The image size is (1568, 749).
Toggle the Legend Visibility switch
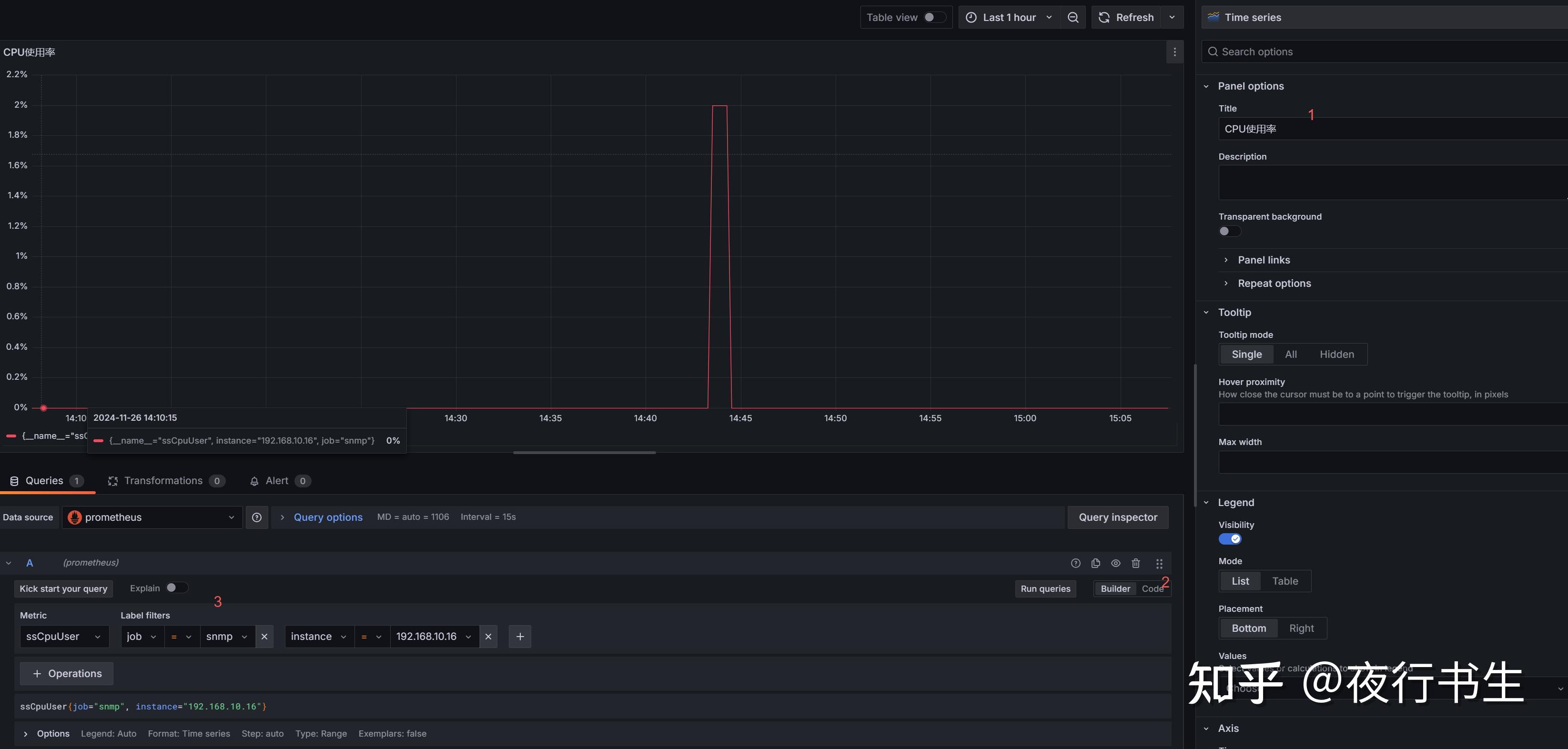click(x=1230, y=539)
